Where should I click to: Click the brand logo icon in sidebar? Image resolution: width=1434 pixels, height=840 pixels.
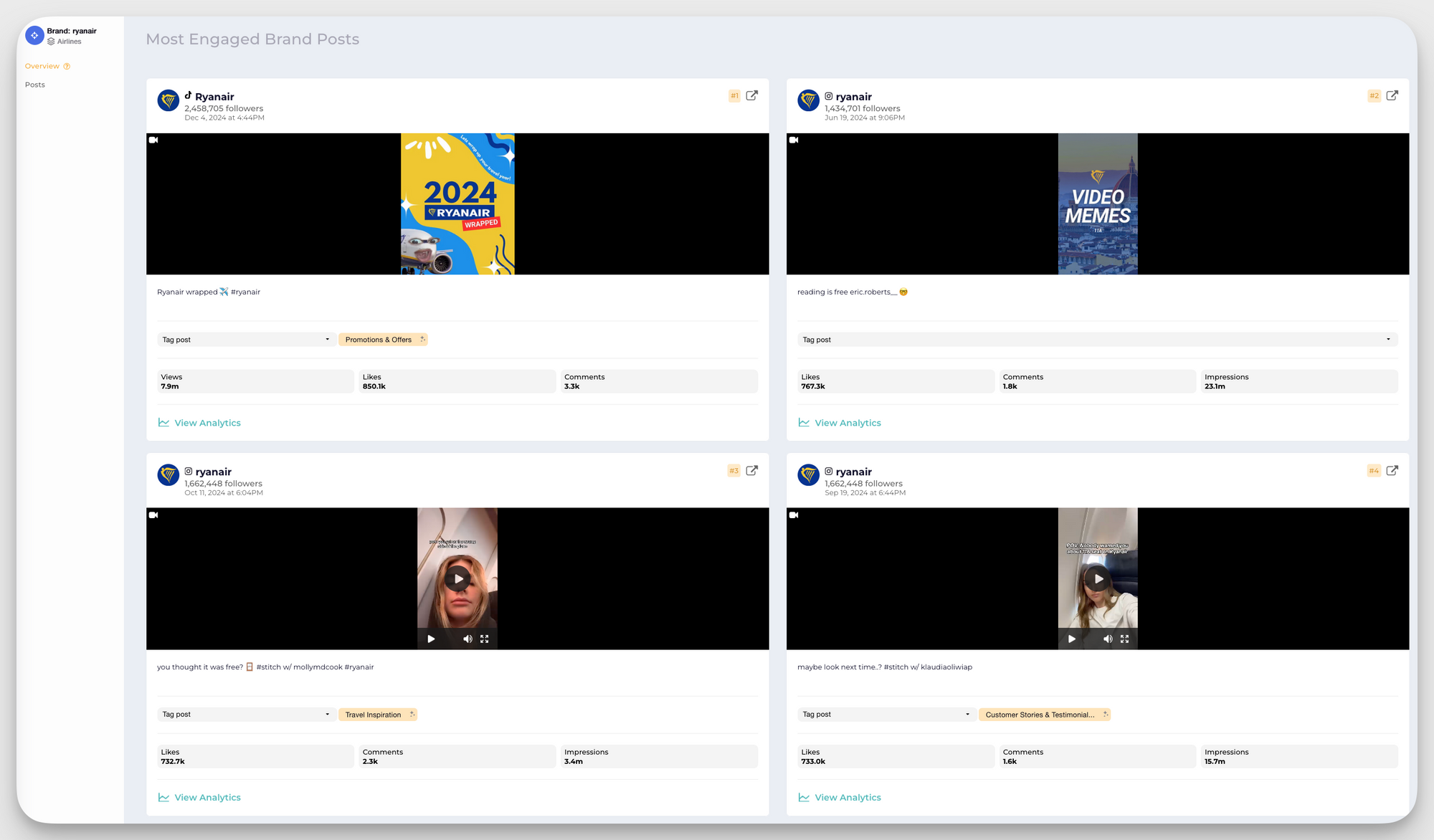(34, 35)
